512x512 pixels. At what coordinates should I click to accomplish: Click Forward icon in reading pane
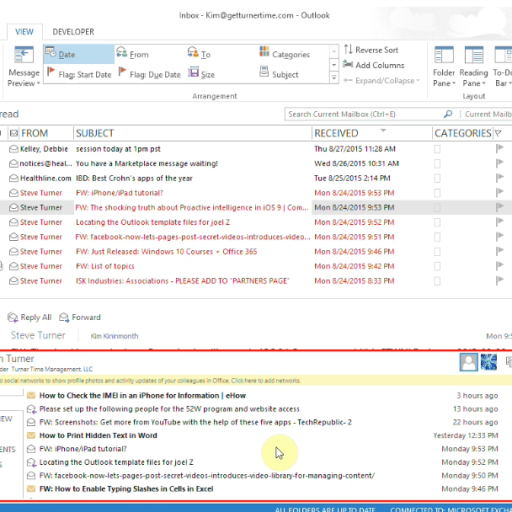[64, 317]
